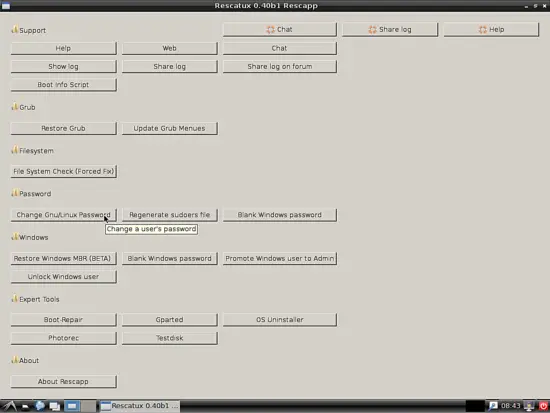Click the lifebuoy Help button at the top
This screenshot has width=550, height=413.
coord(491,29)
